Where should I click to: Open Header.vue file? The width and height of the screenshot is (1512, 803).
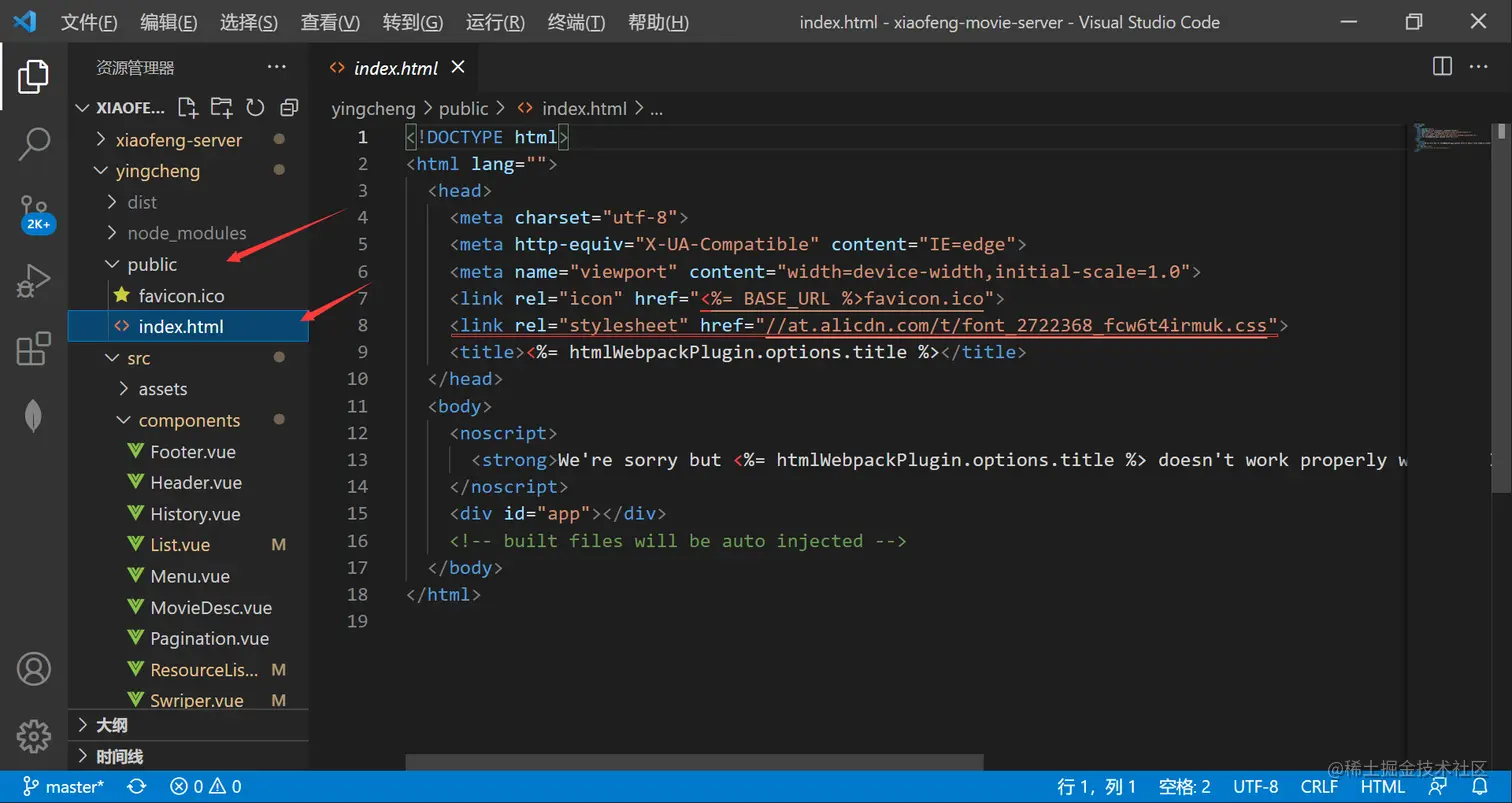tap(196, 482)
